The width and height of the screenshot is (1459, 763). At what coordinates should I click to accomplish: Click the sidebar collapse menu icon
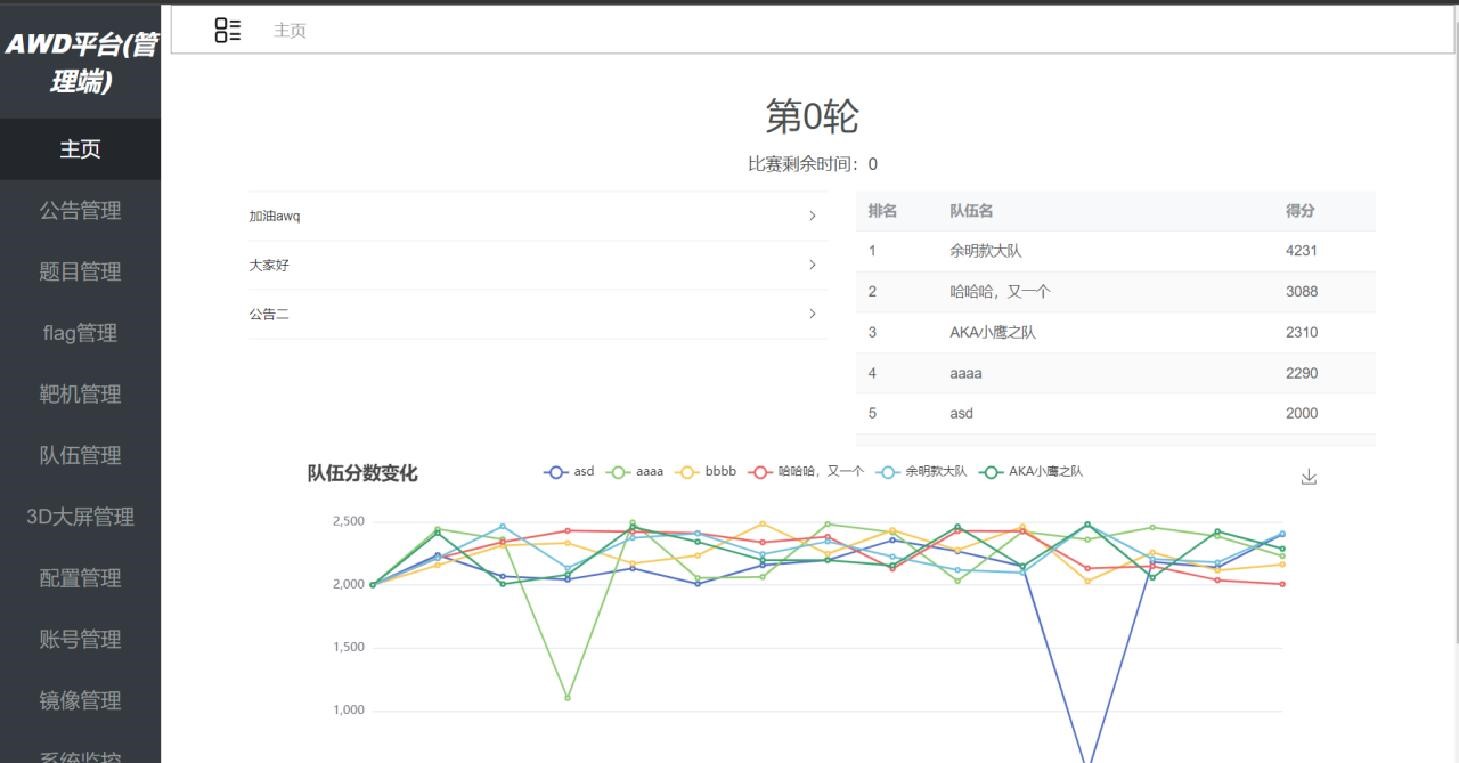coord(228,31)
